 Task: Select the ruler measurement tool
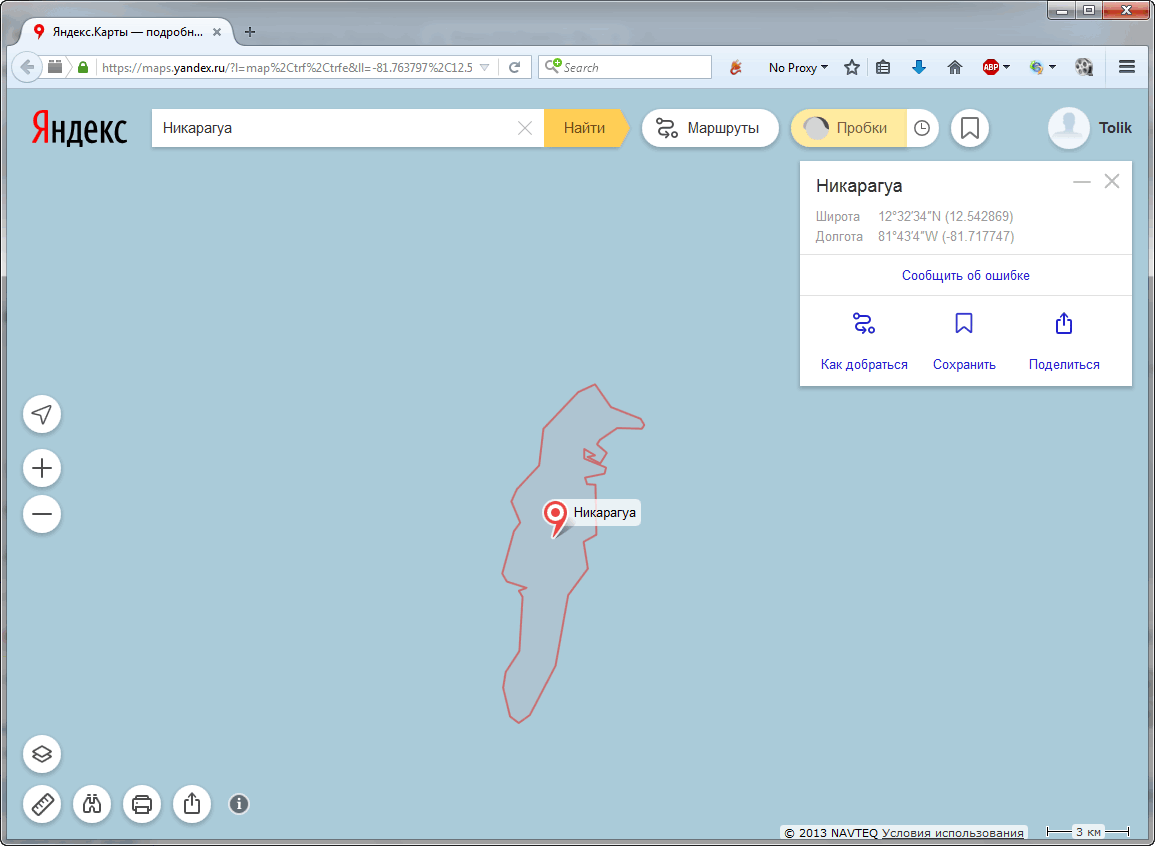[x=42, y=804]
